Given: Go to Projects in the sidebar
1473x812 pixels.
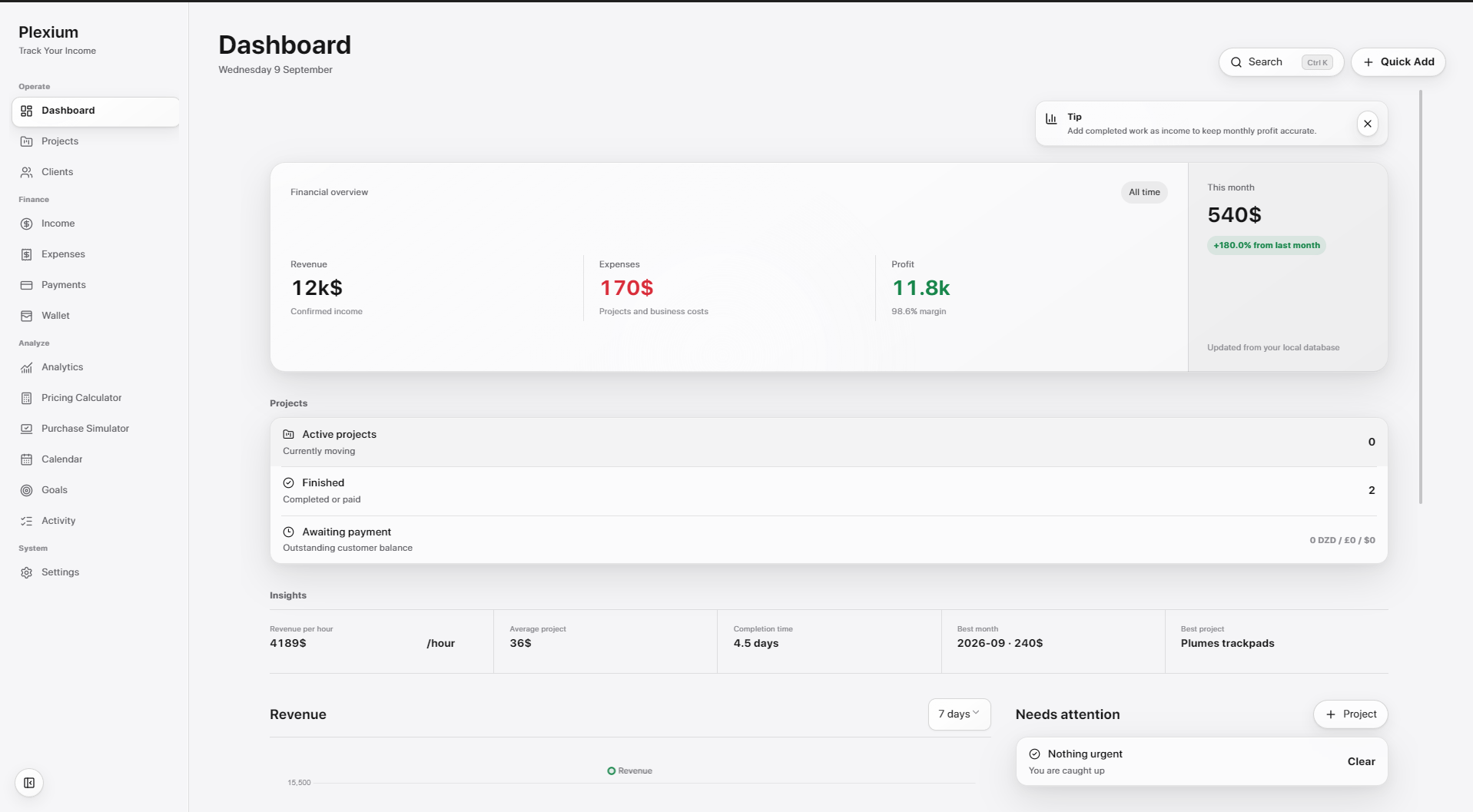Looking at the screenshot, I should coord(96,141).
